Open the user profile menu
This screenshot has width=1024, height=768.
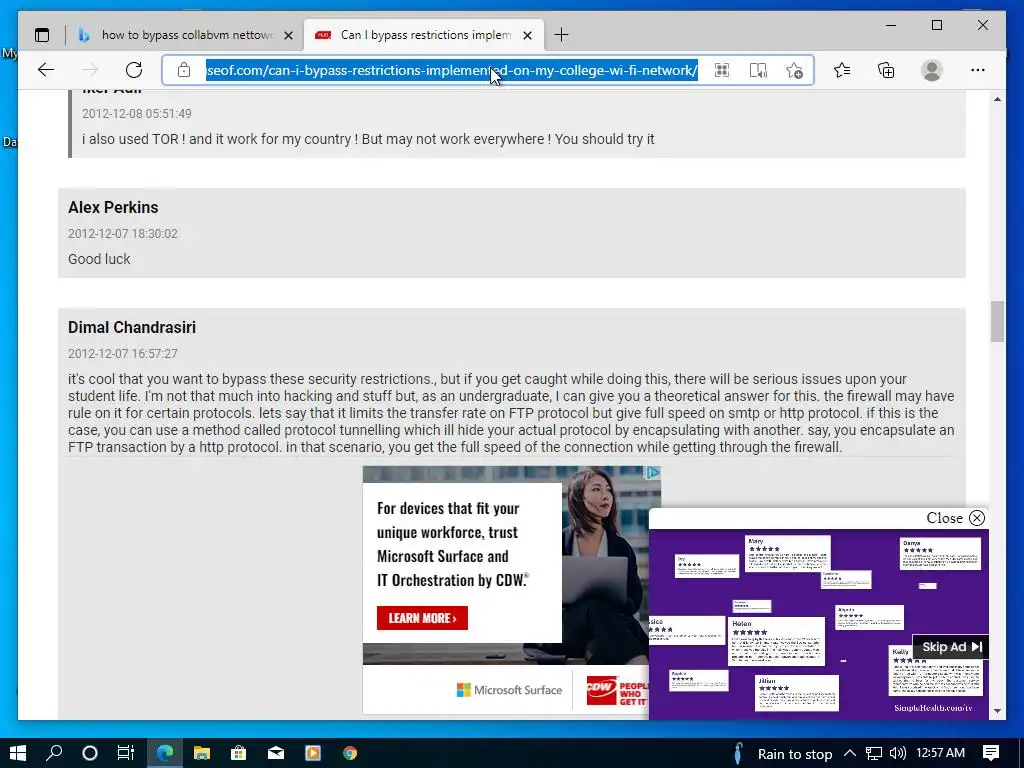(x=932, y=70)
